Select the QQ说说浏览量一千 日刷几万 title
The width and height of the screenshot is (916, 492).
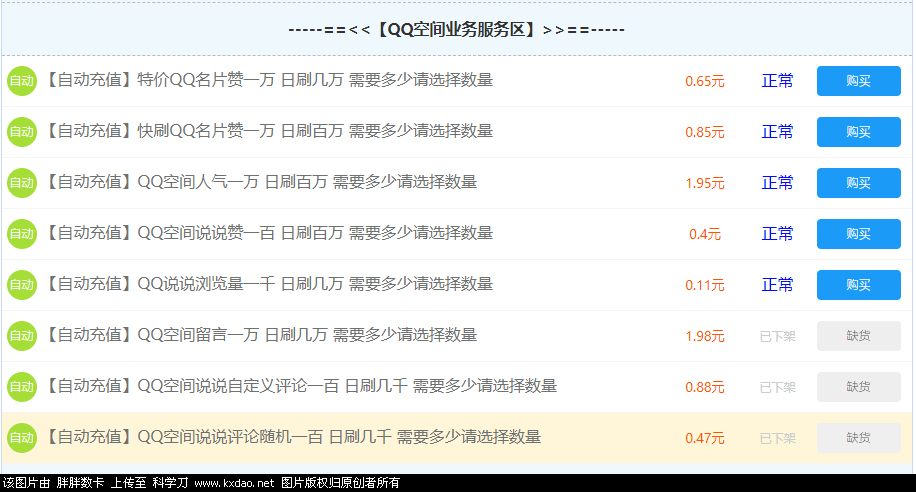pos(269,284)
